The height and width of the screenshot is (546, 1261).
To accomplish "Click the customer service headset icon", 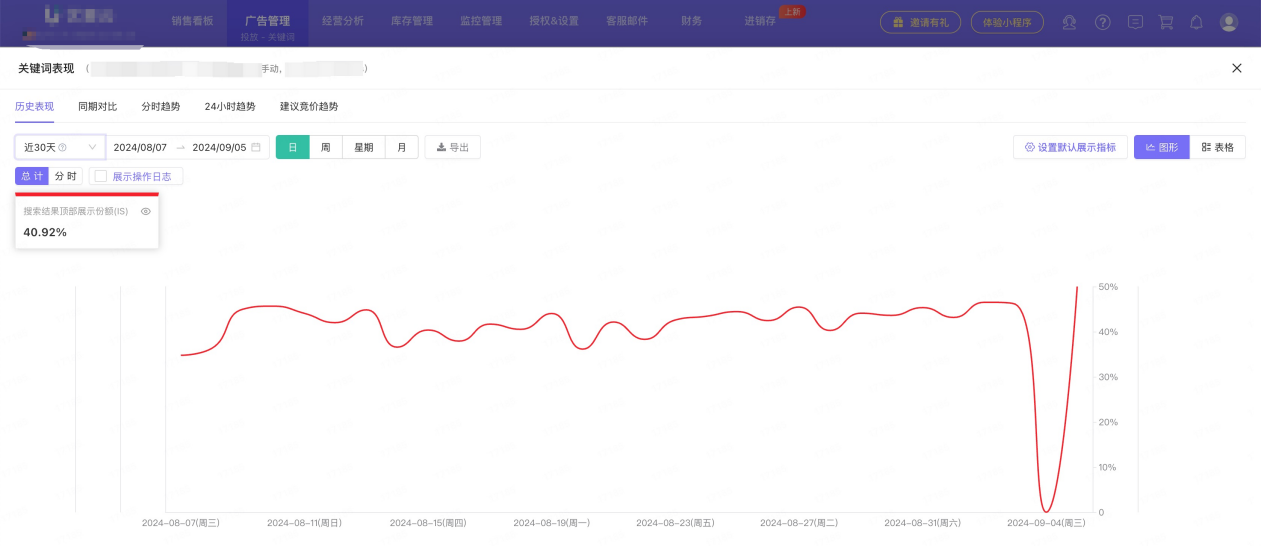I will [1069, 22].
